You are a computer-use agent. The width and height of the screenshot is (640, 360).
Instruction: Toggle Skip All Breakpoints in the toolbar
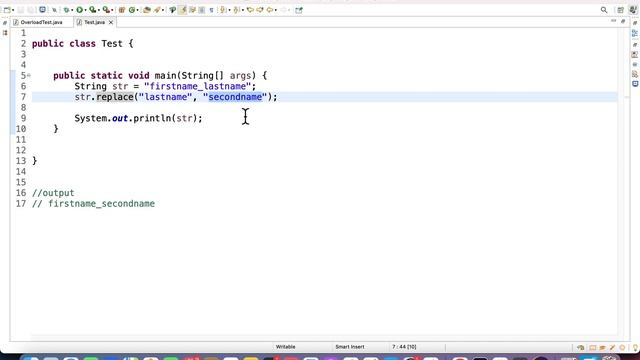(54, 10)
